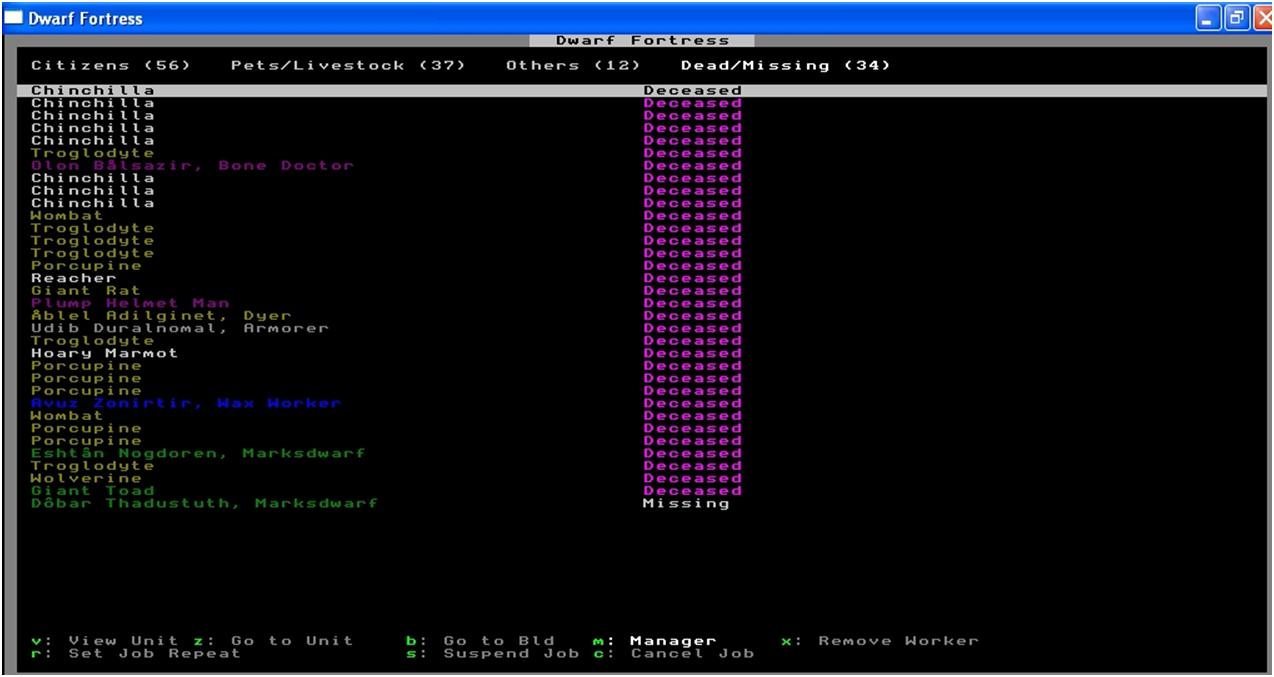Select Åblel Adilginet, Dyer
The height and width of the screenshot is (677, 1274).
tap(161, 316)
